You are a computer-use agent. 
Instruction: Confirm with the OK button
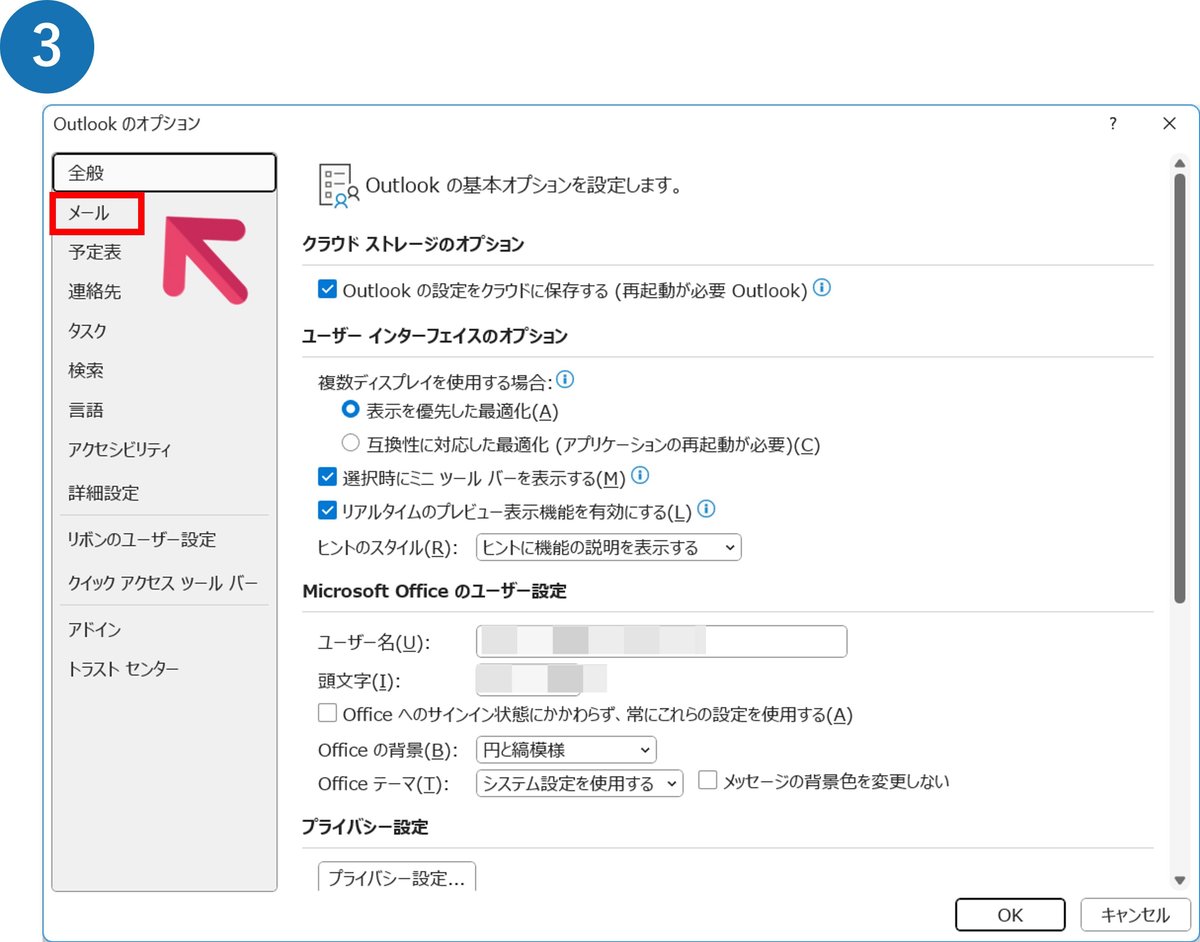1010,914
